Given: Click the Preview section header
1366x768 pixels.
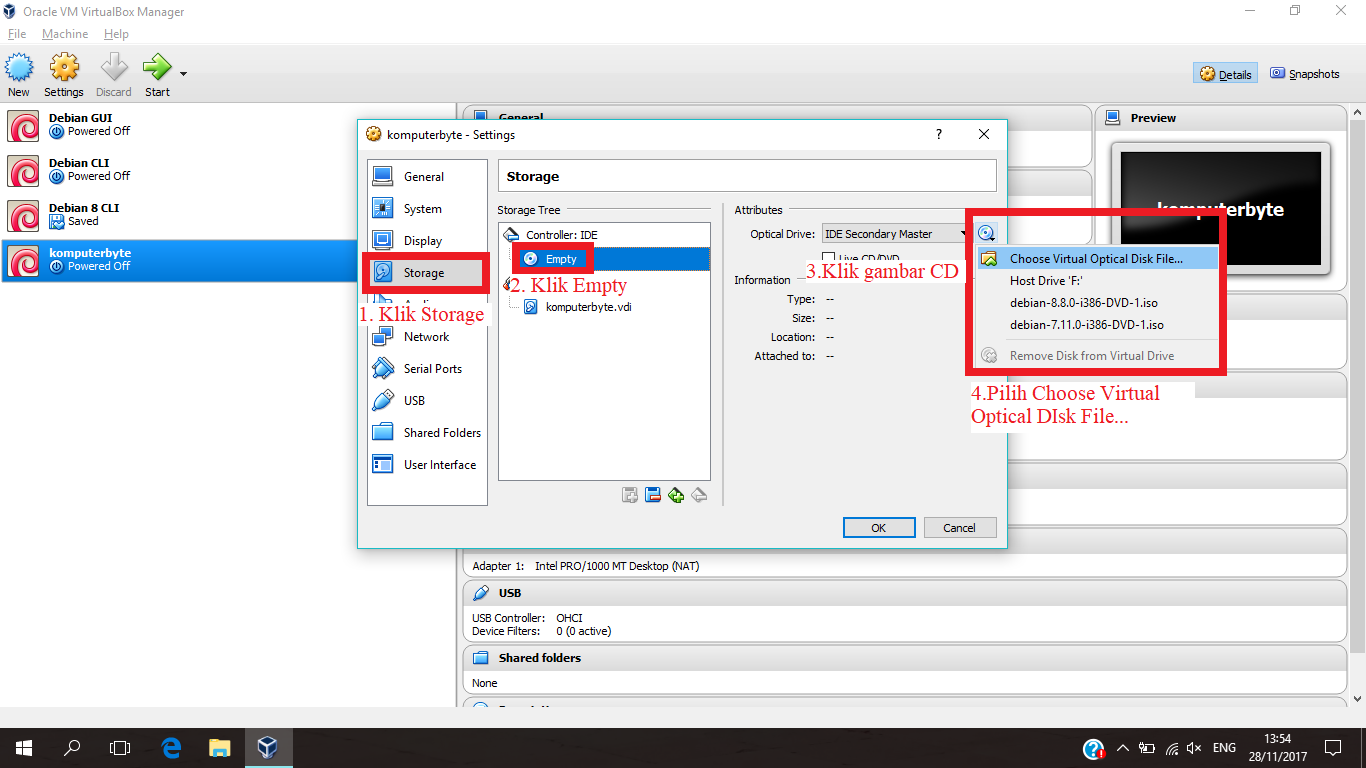Looking at the screenshot, I should click(x=1220, y=118).
